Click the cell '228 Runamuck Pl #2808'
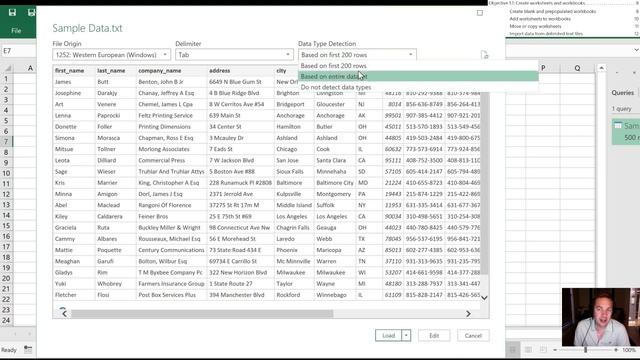The image size is (640, 360). click(240, 183)
